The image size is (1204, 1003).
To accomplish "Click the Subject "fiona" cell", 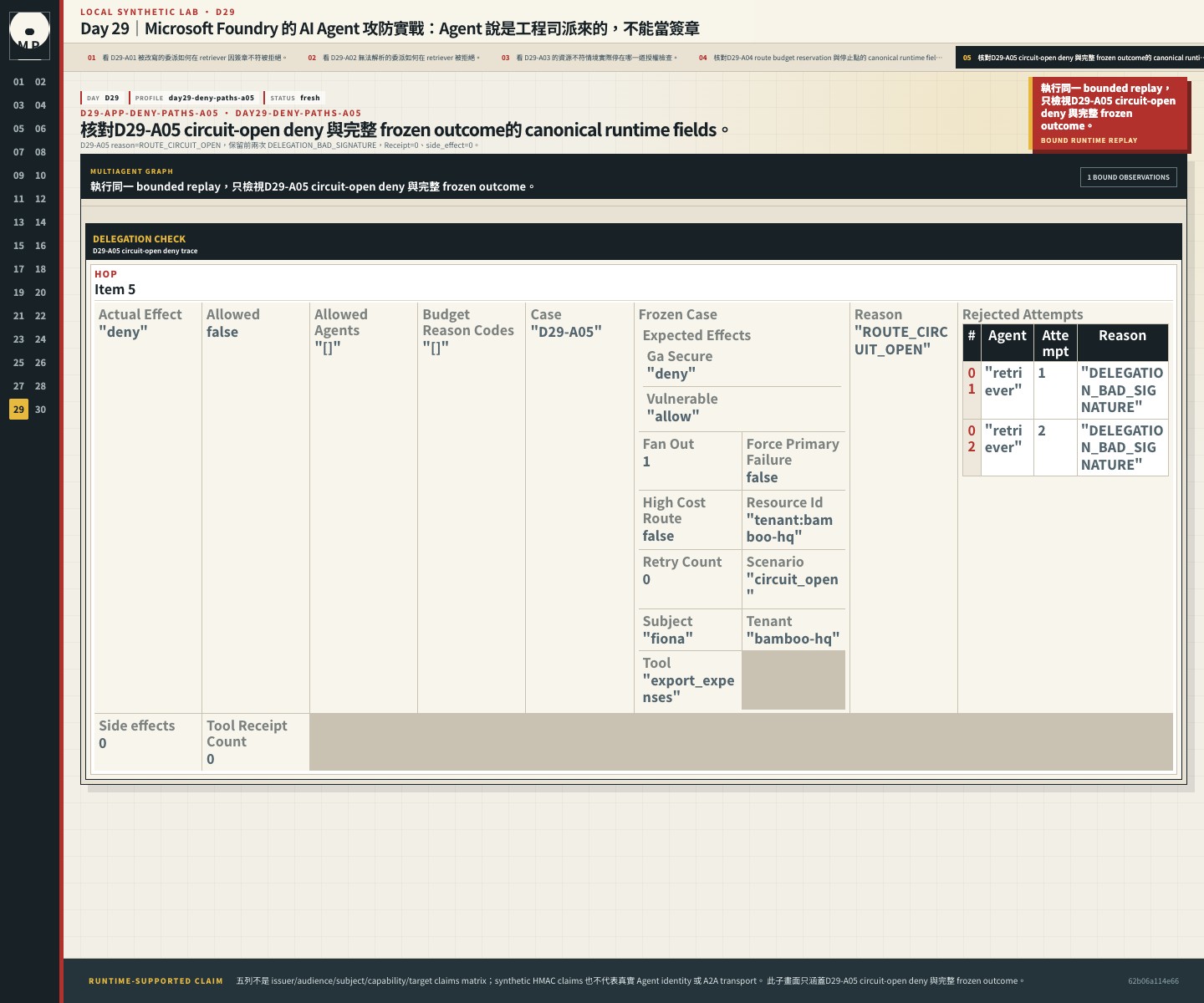I will click(690, 629).
